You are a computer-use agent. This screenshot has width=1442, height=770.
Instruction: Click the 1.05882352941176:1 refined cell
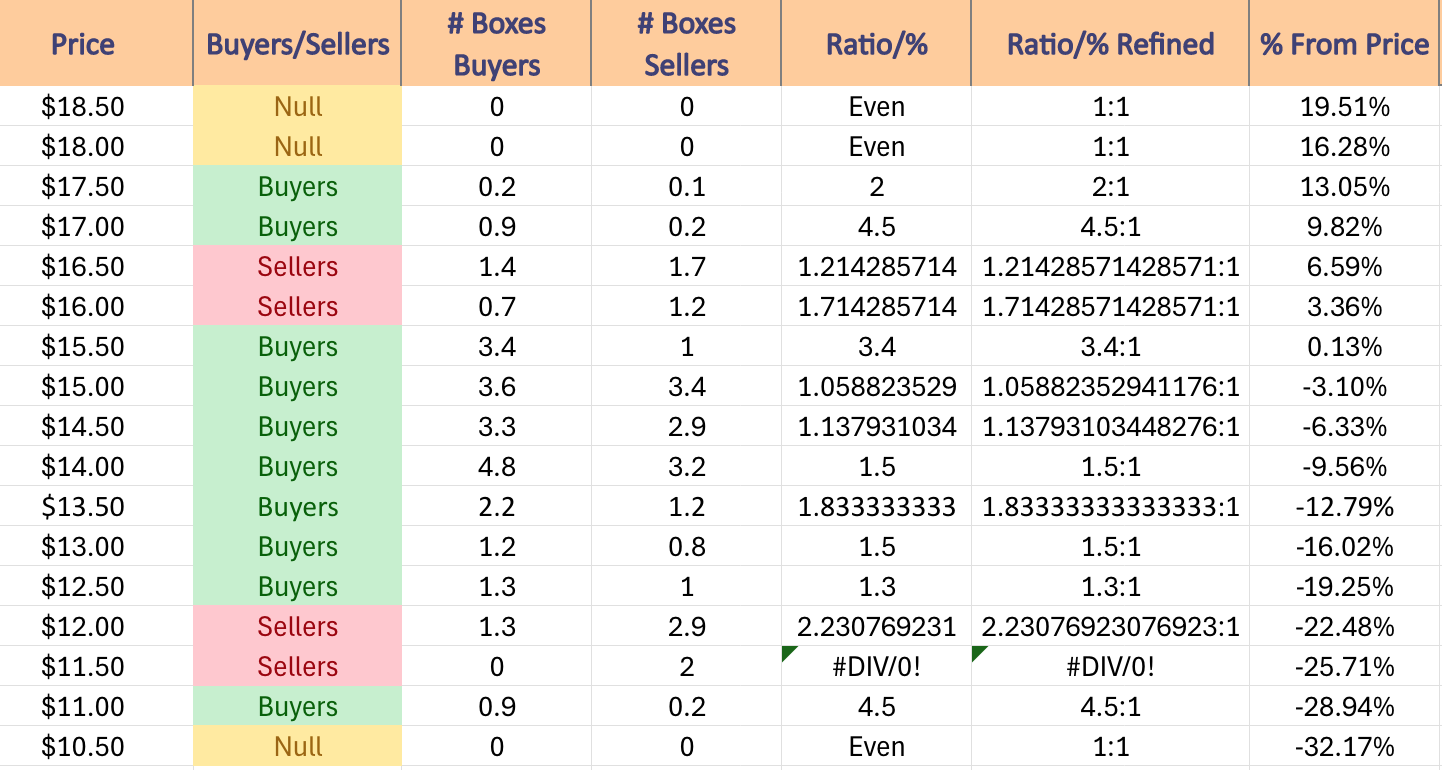coord(1110,387)
